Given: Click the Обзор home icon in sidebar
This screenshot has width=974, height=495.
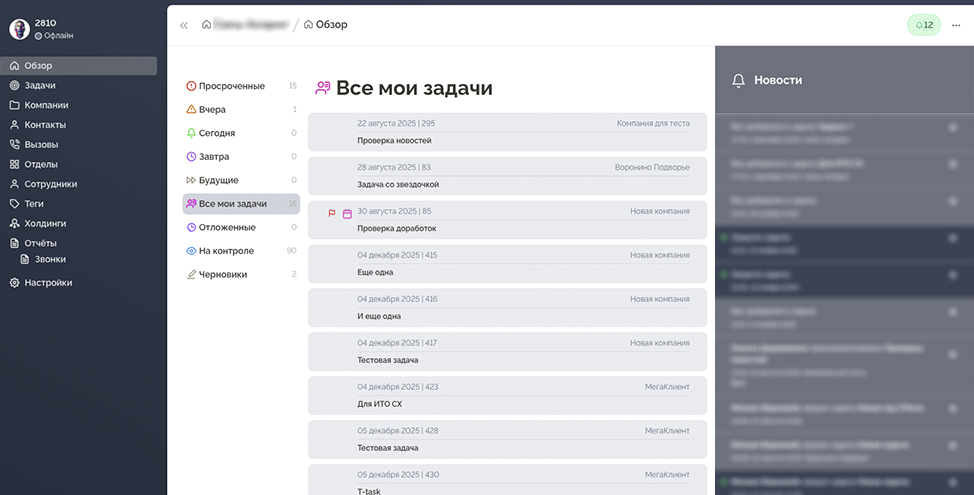Looking at the screenshot, I should click(14, 66).
